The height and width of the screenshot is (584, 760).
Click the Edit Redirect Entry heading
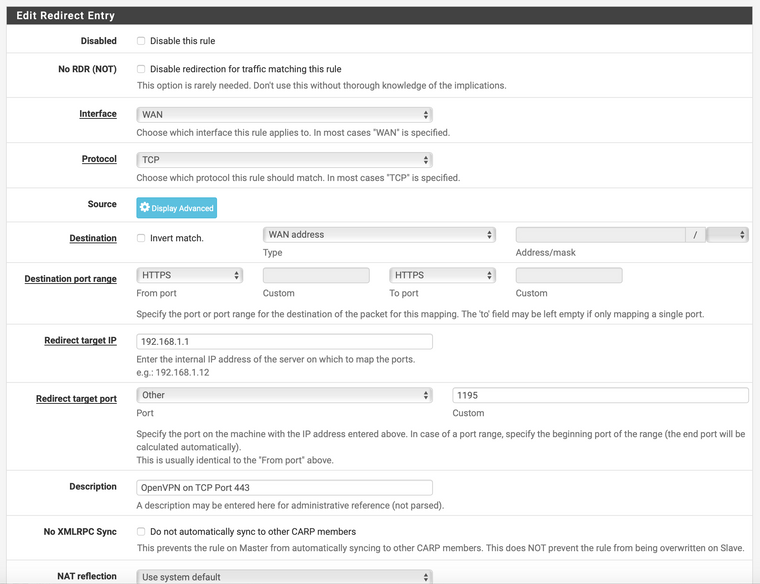pyautogui.click(x=65, y=16)
